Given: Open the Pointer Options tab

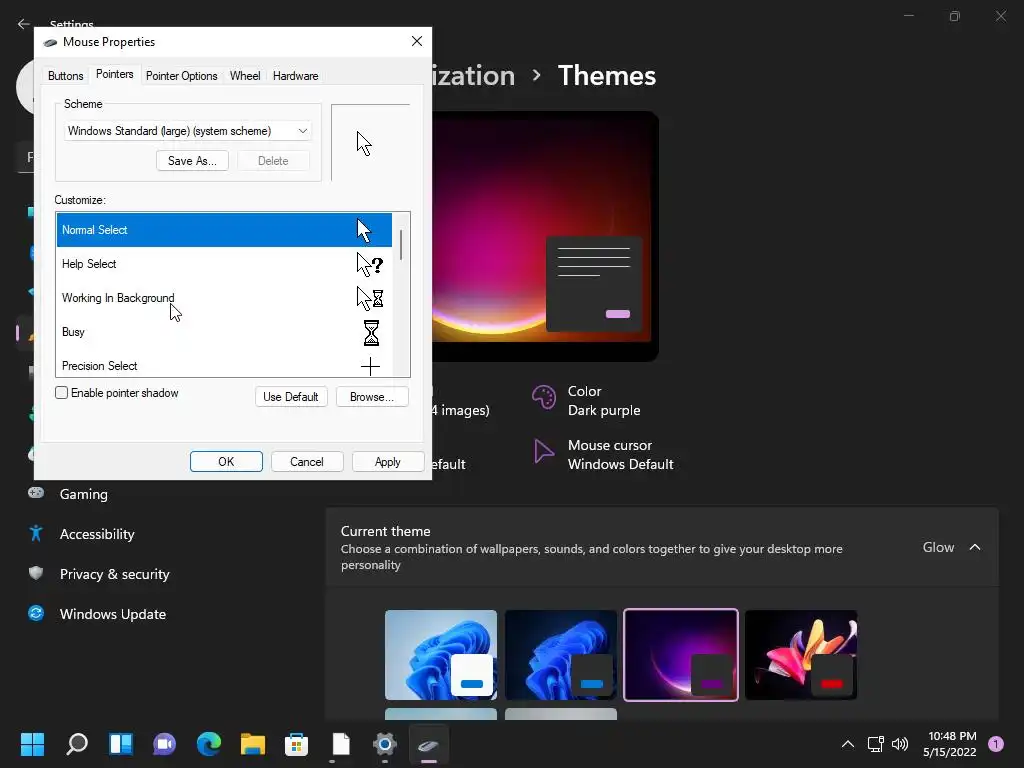Looking at the screenshot, I should pos(182,76).
